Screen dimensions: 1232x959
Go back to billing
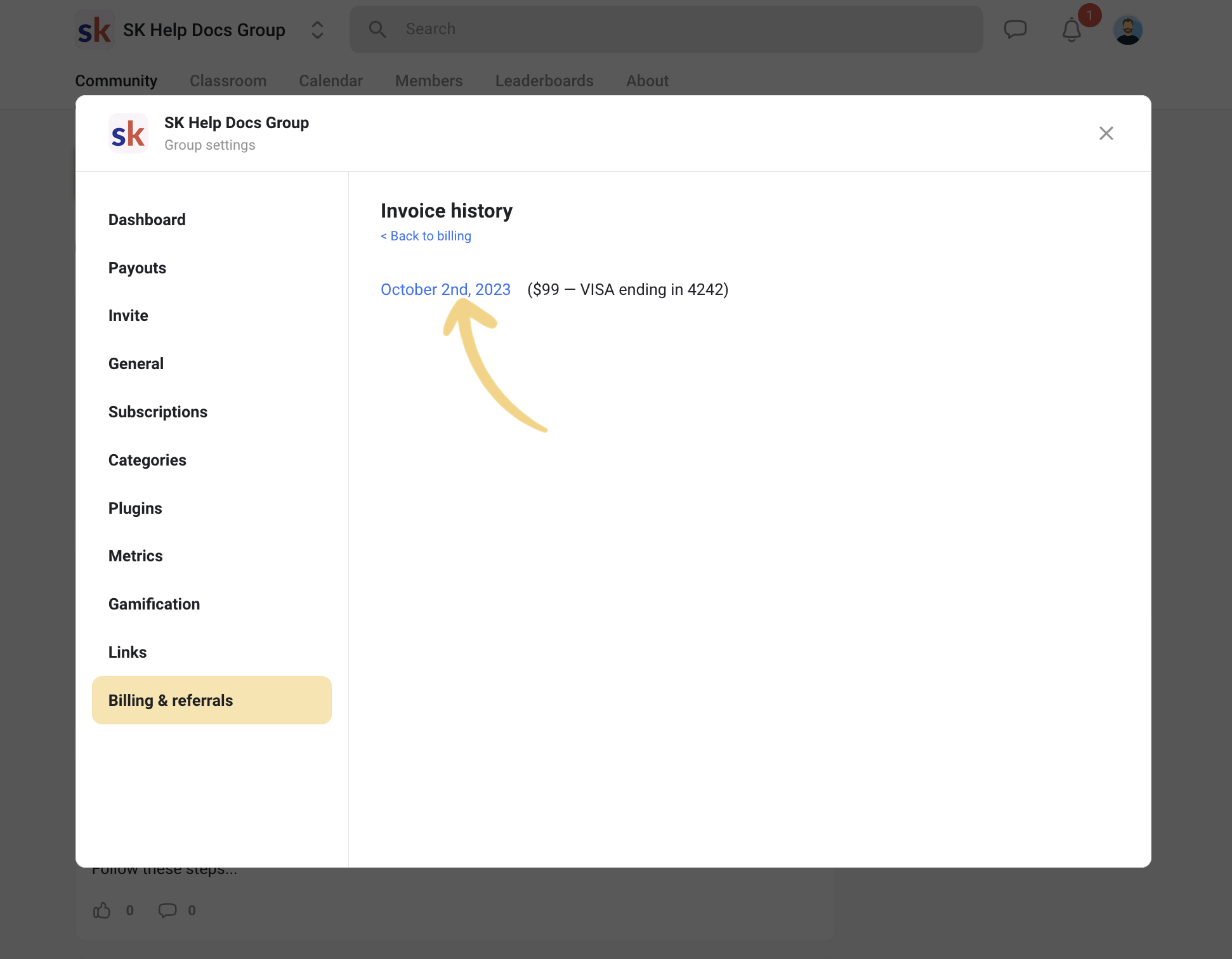pyautogui.click(x=426, y=235)
